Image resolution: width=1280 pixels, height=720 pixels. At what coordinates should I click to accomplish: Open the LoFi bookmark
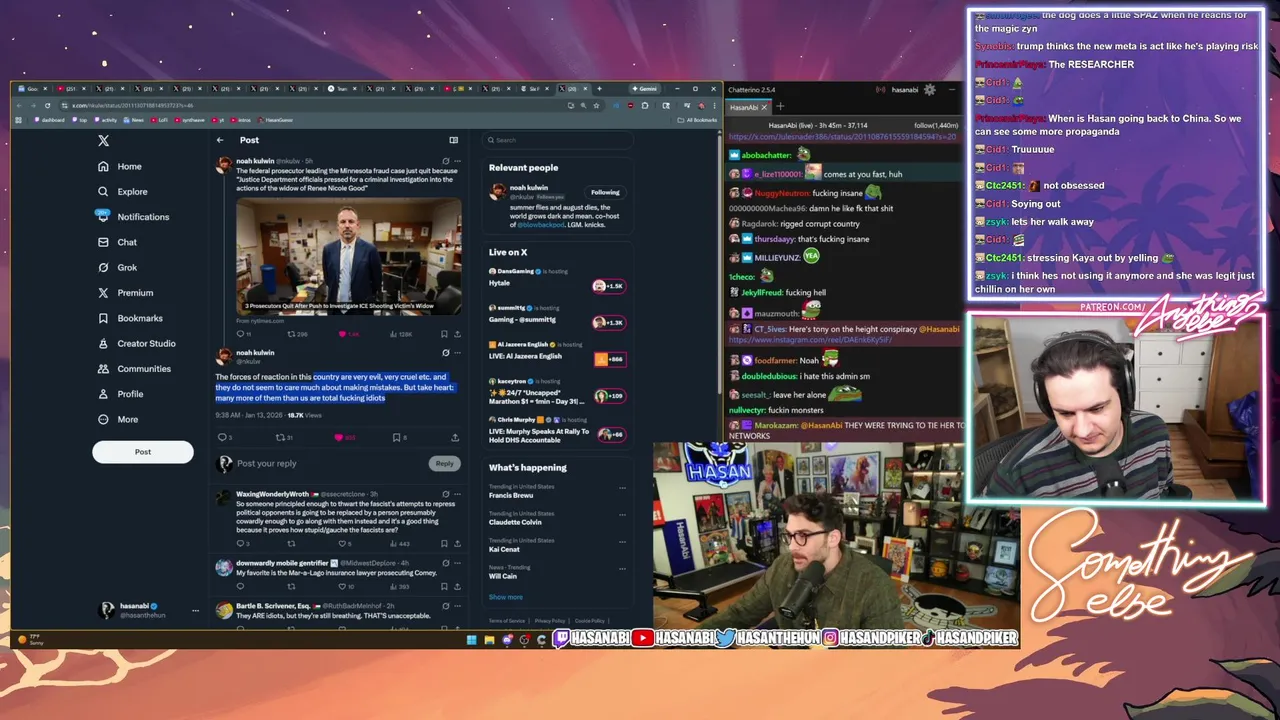160,120
